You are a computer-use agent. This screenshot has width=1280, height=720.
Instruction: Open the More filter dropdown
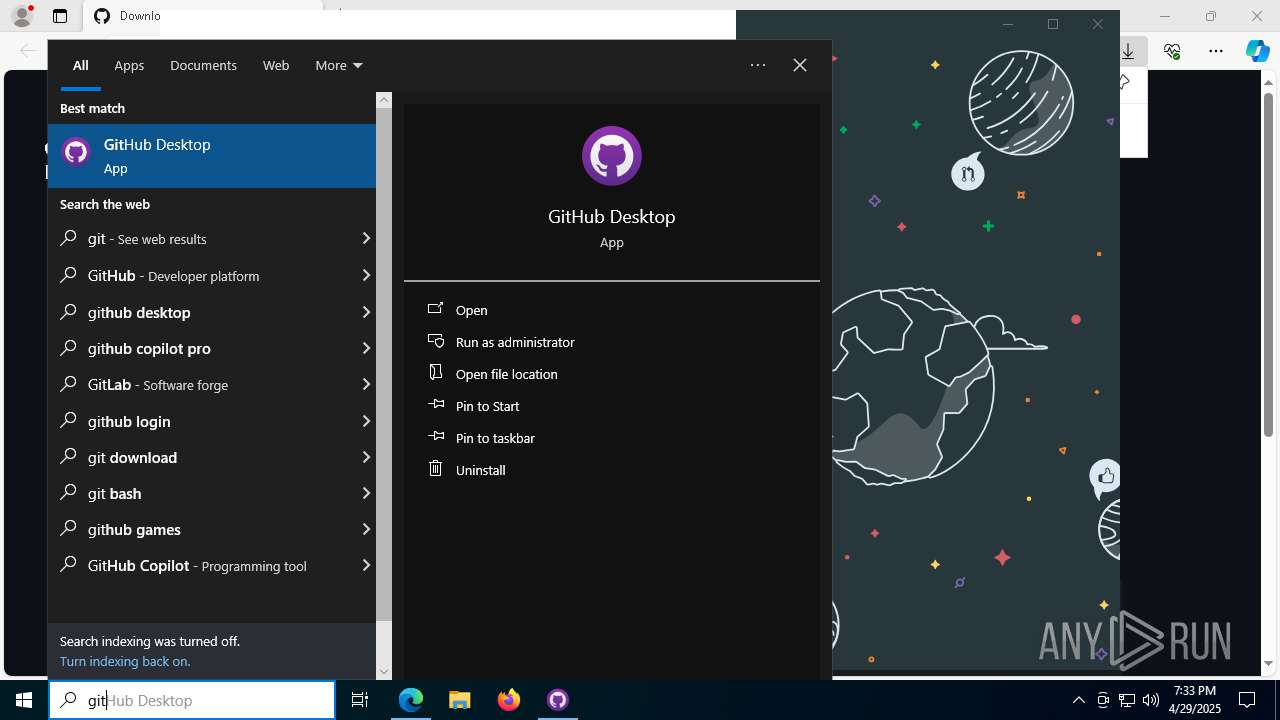click(x=338, y=65)
